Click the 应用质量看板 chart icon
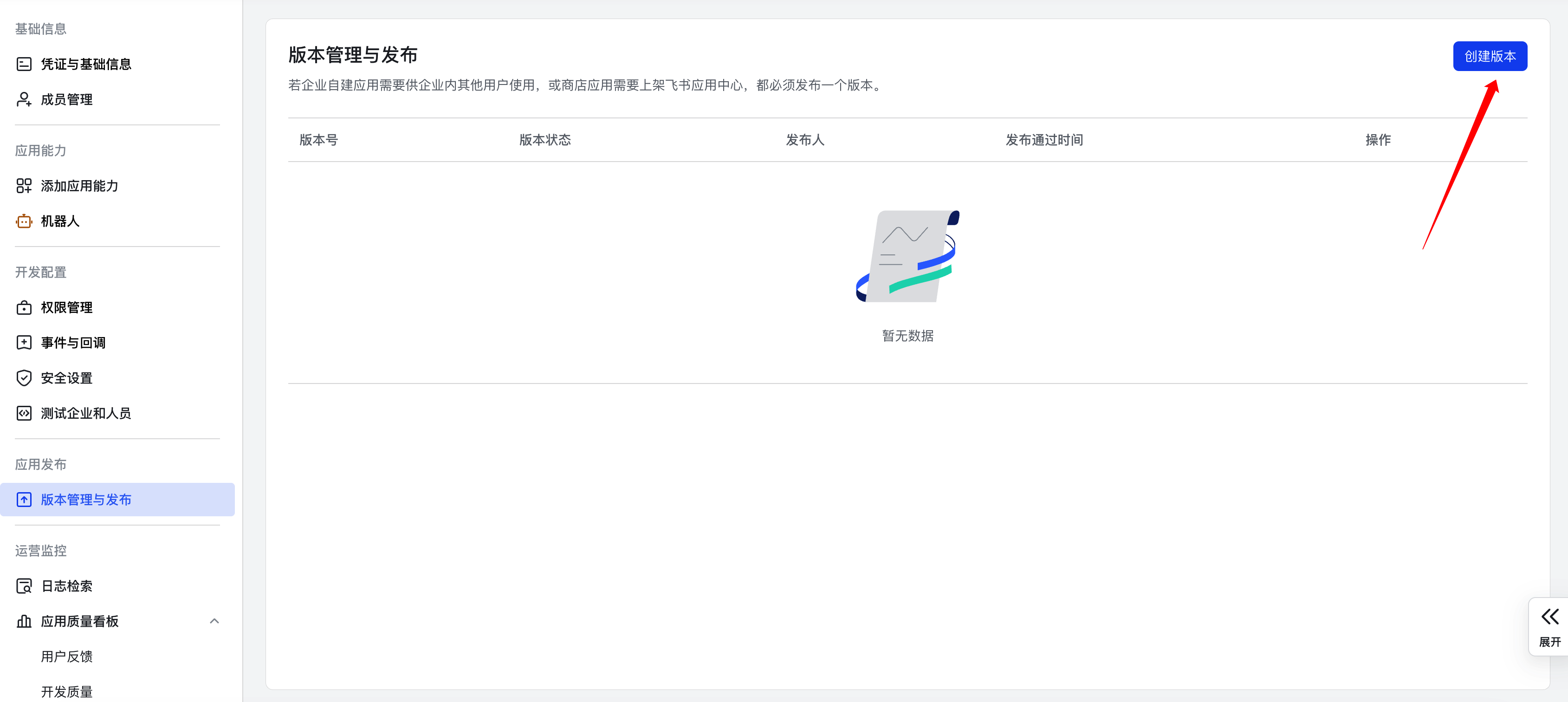This screenshot has height=702, width=1568. click(x=24, y=621)
